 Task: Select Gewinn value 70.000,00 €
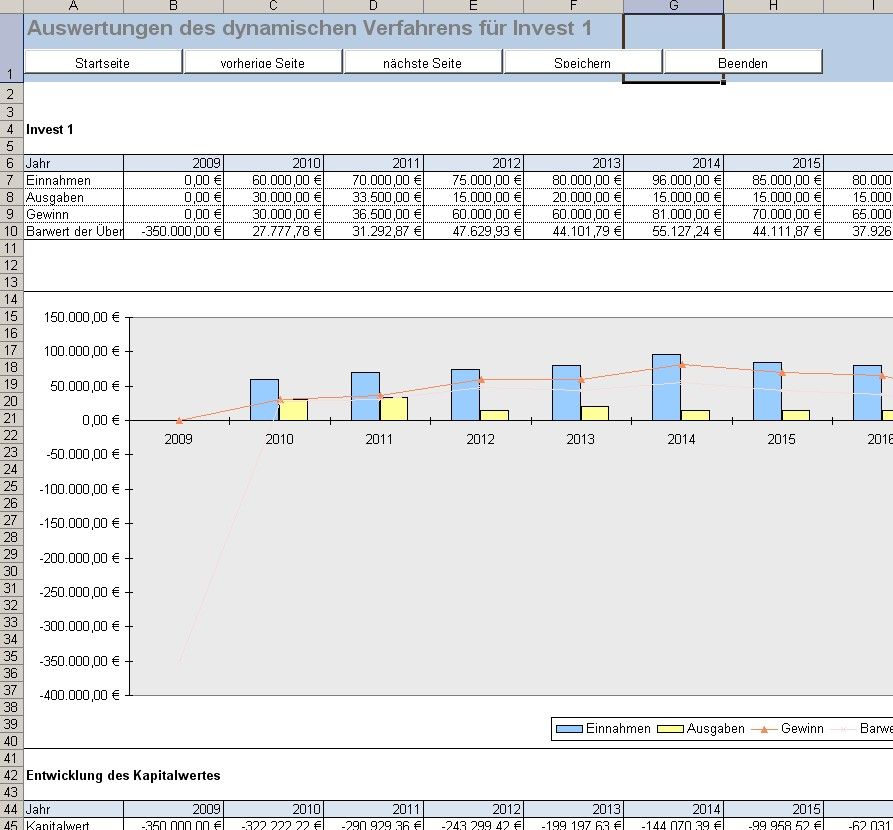point(773,214)
